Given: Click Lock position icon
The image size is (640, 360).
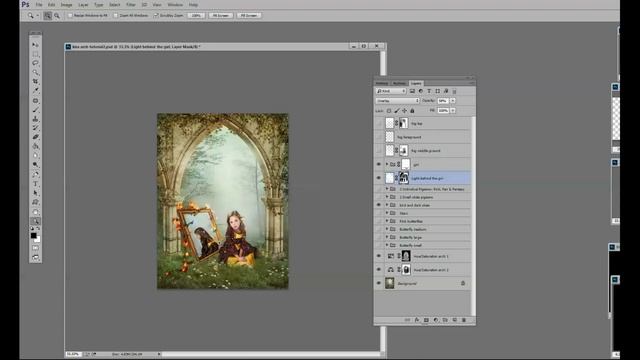Looking at the screenshot, I should [404, 111].
